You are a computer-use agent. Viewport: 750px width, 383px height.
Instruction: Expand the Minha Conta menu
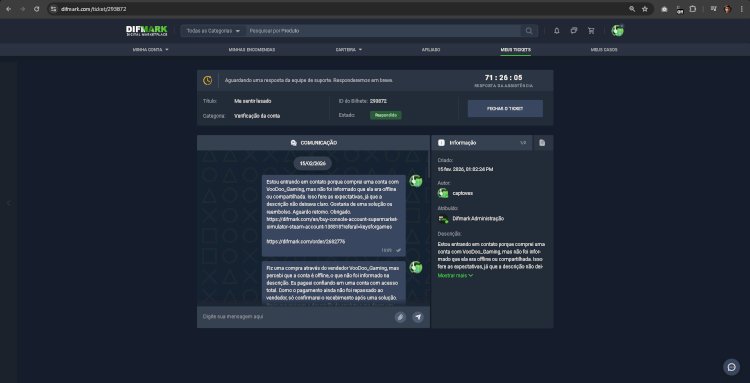150,50
